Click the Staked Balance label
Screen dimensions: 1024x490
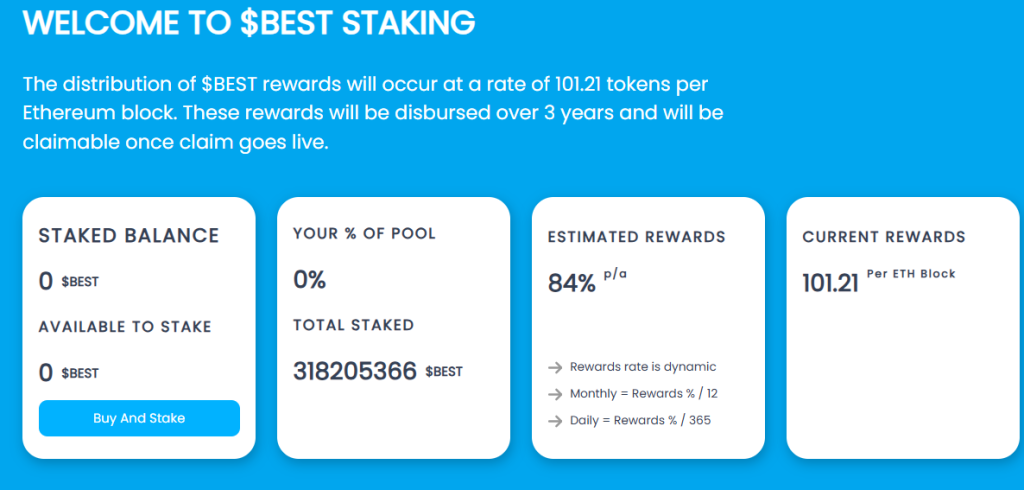pos(128,236)
